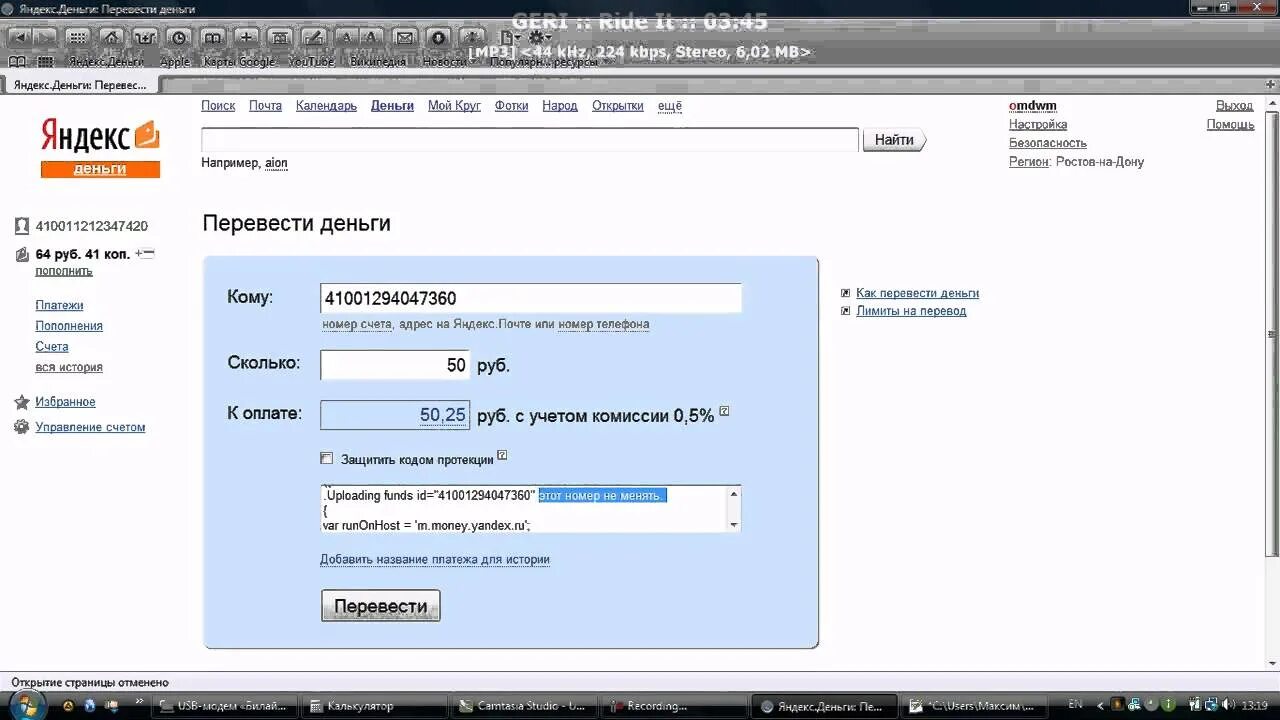This screenshot has width=1280, height=720.
Task: Open YouTube bookmark
Action: tap(311, 62)
